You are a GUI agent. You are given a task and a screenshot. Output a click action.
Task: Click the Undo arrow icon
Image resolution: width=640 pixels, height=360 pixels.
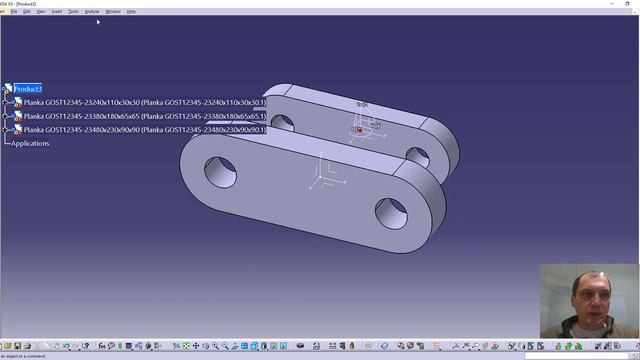(x=66, y=346)
